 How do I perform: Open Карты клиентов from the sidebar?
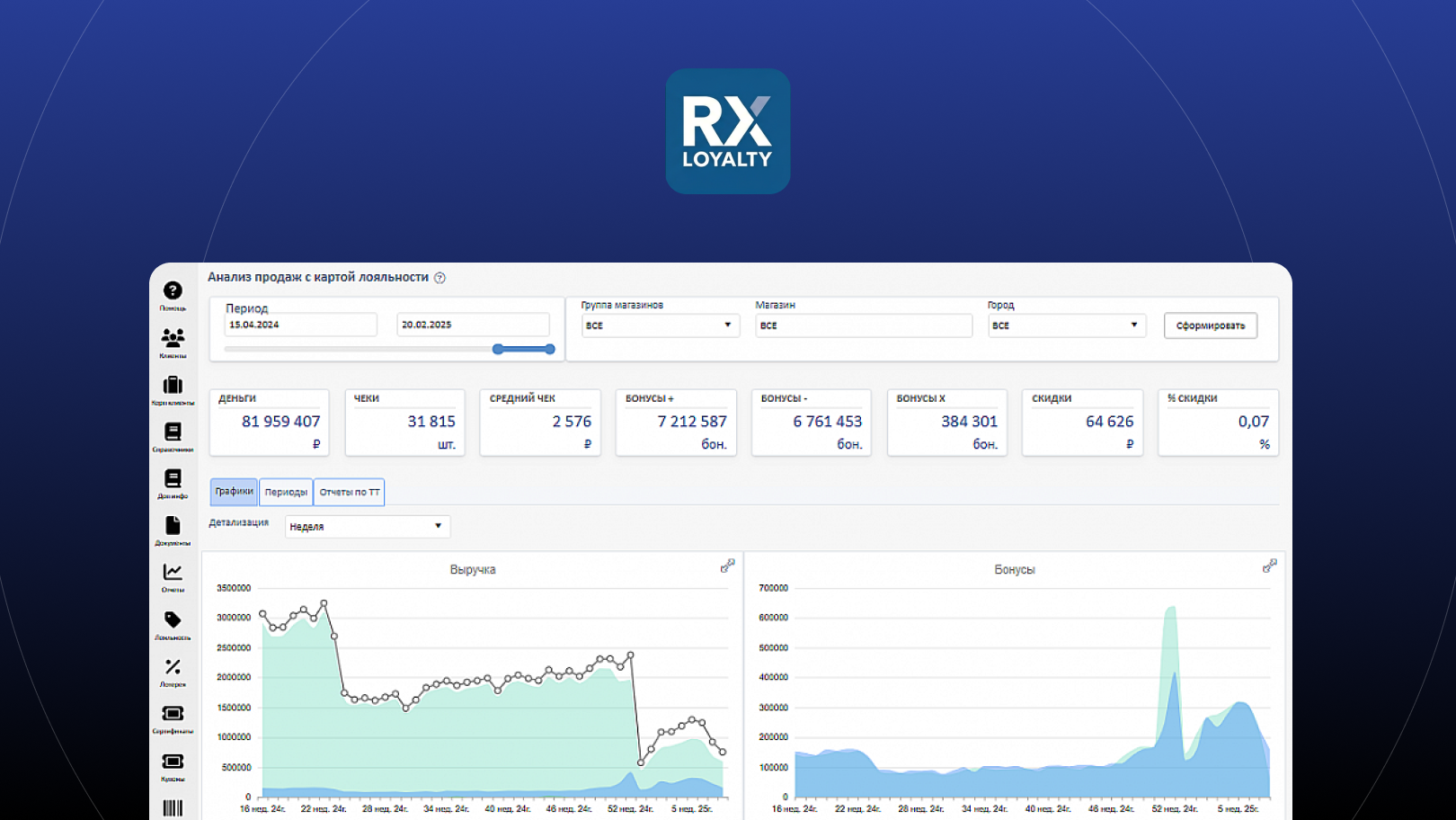pyautogui.click(x=173, y=386)
